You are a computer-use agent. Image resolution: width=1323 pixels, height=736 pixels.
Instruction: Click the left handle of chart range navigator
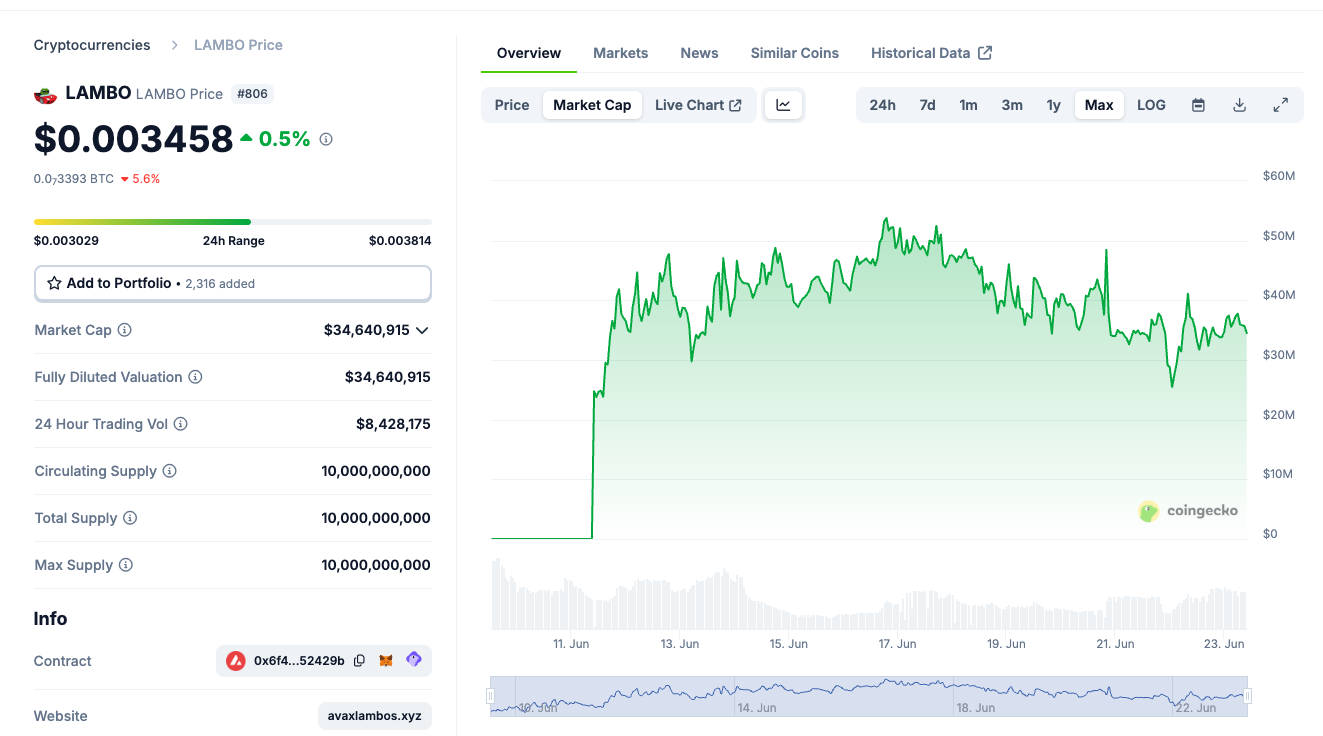click(x=491, y=696)
